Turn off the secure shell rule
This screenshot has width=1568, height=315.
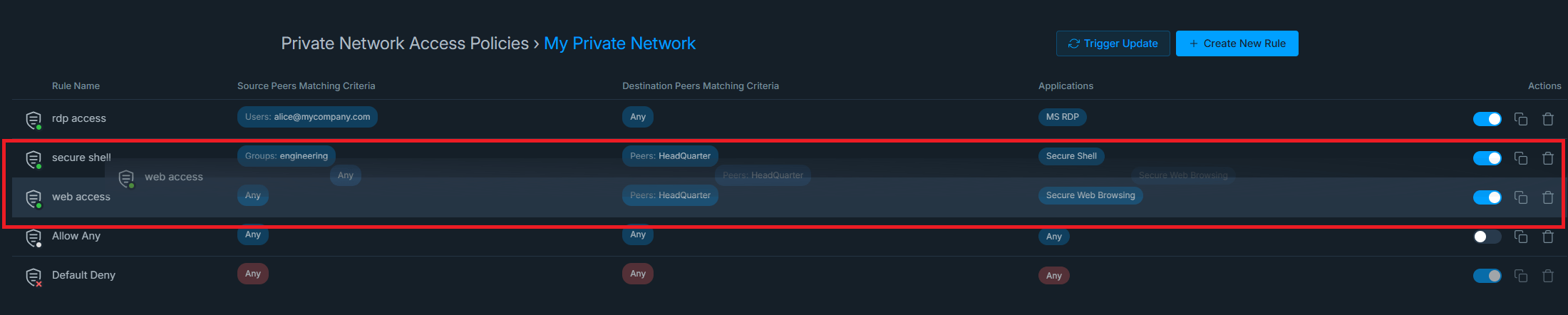point(1487,158)
